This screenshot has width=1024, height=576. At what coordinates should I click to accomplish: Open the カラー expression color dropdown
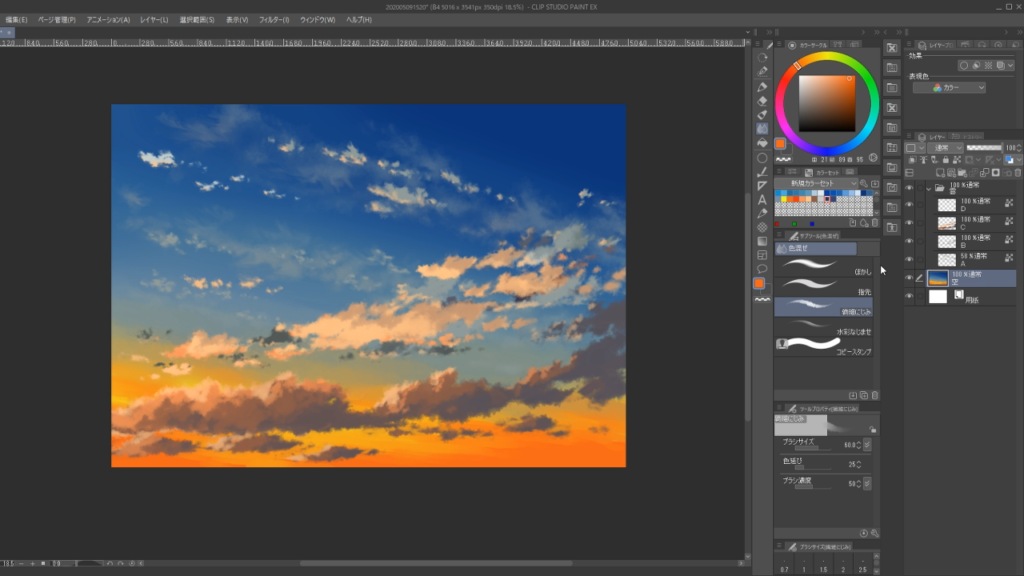949,88
